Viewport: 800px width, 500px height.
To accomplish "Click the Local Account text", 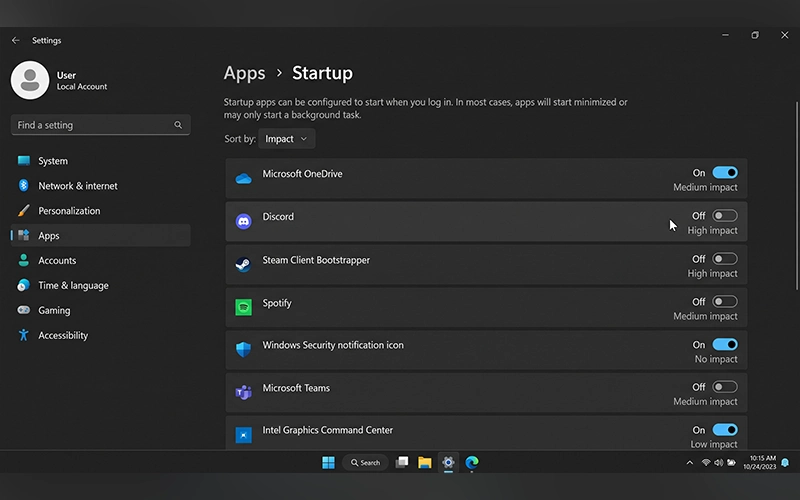I will [82, 87].
